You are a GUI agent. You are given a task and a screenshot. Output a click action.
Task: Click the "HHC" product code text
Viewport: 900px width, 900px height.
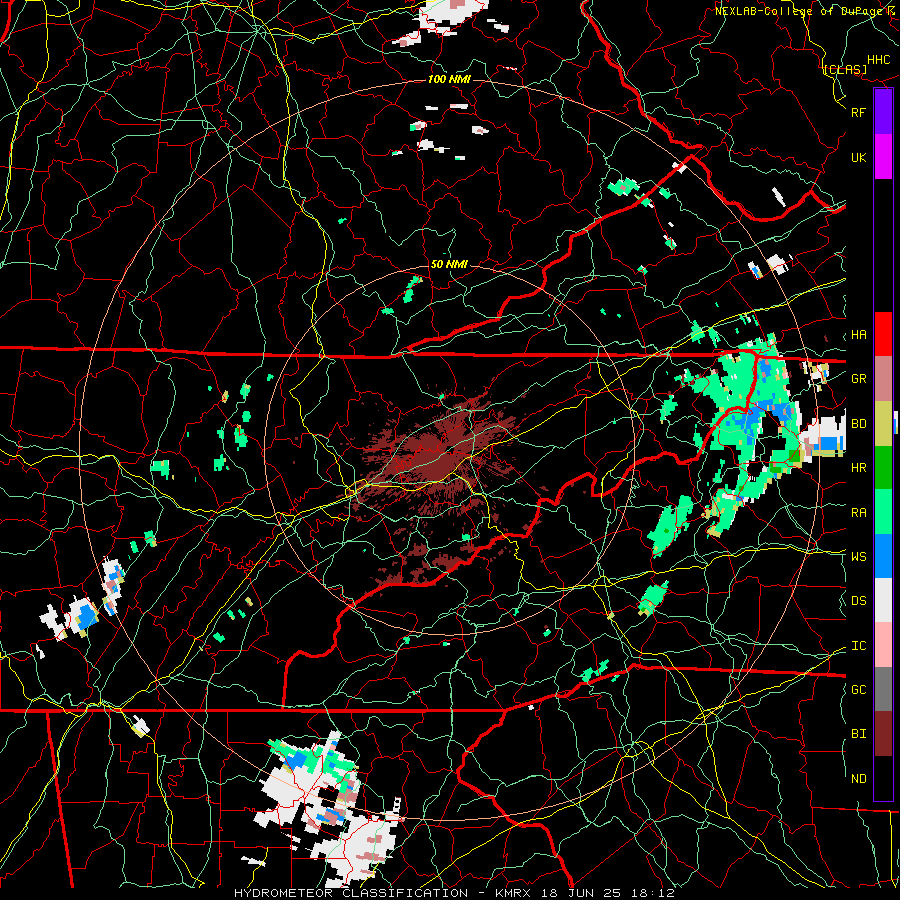coord(879,60)
